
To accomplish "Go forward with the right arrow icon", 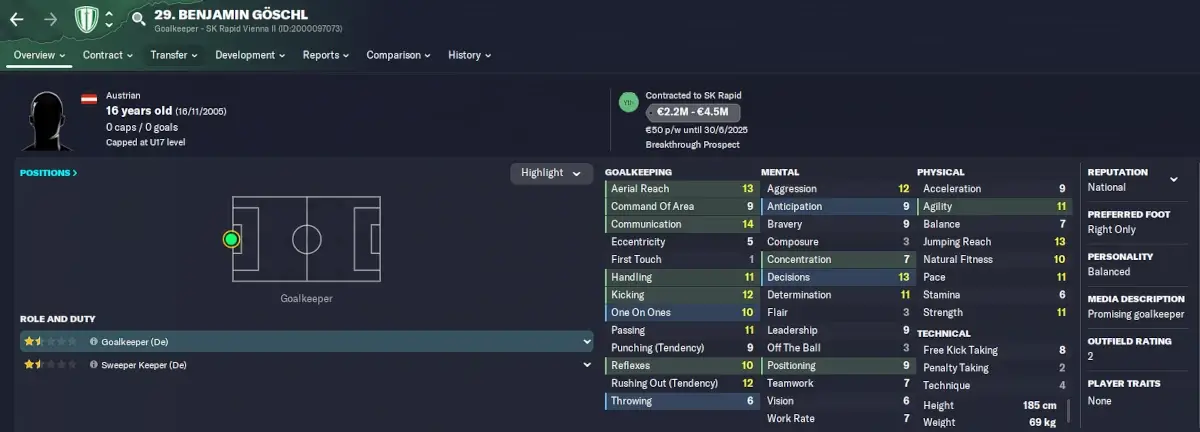I will 50,19.
